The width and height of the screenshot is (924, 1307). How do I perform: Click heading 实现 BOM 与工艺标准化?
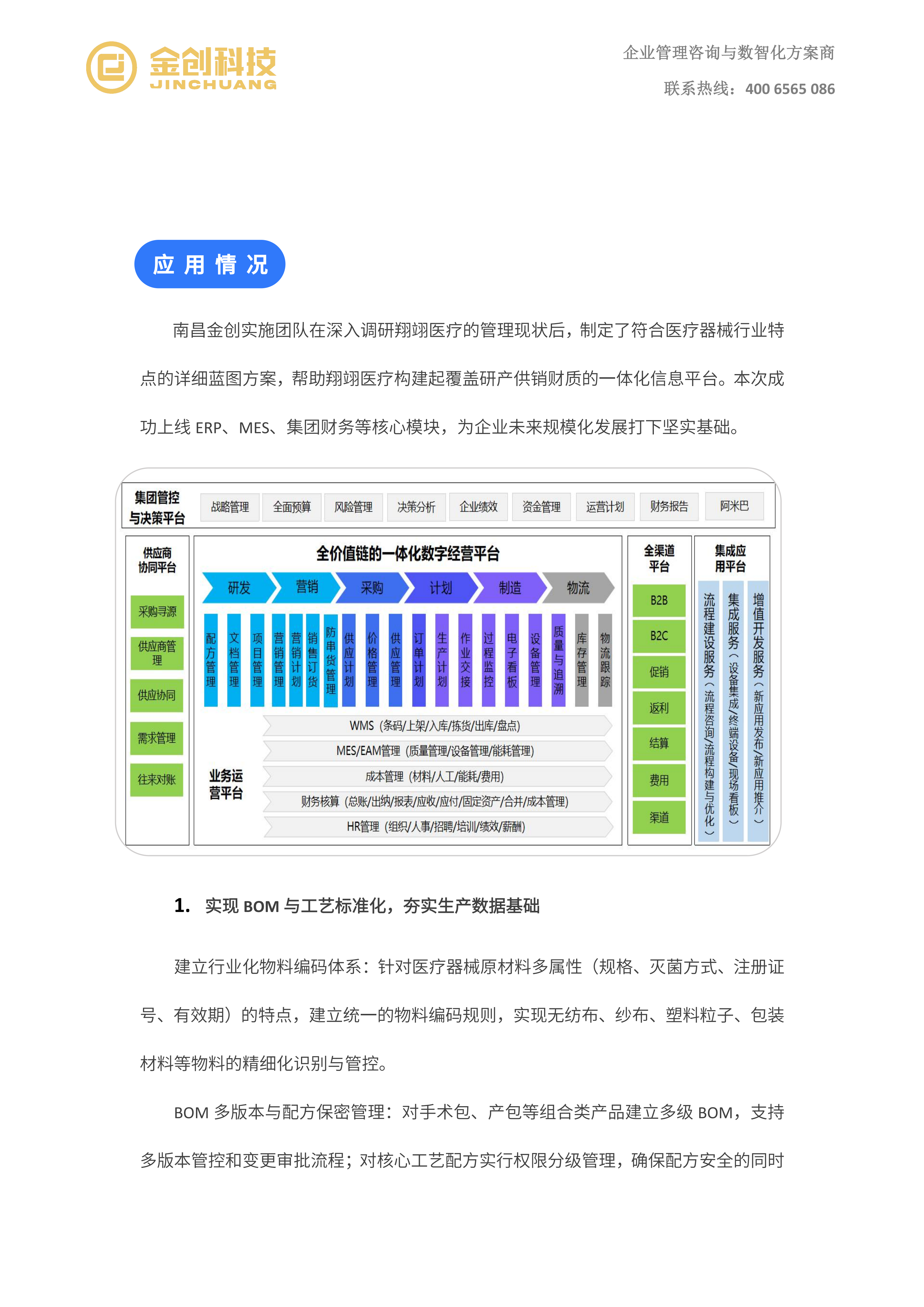coord(372,906)
